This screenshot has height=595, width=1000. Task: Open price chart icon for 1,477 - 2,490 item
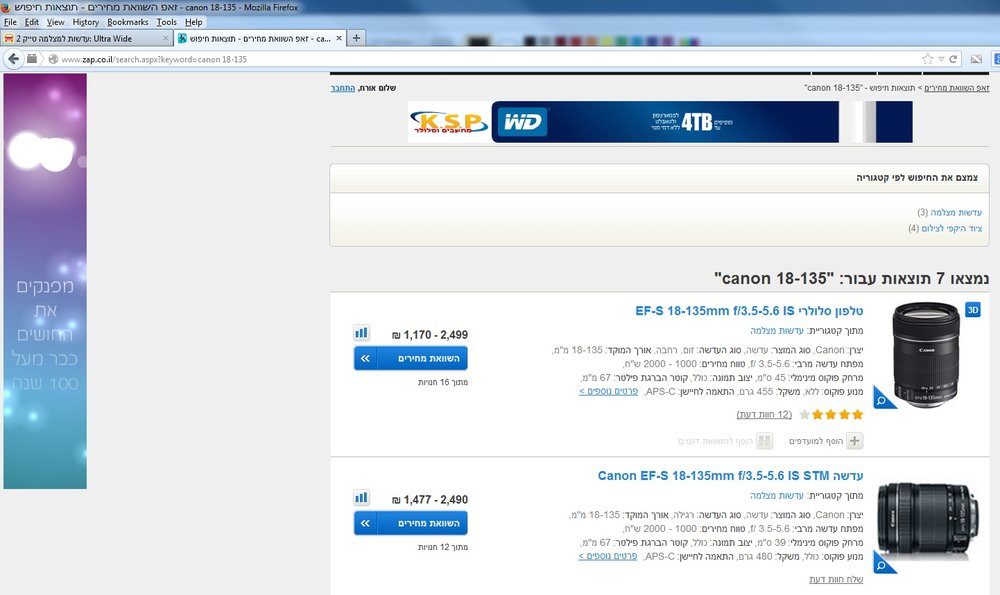(x=362, y=497)
